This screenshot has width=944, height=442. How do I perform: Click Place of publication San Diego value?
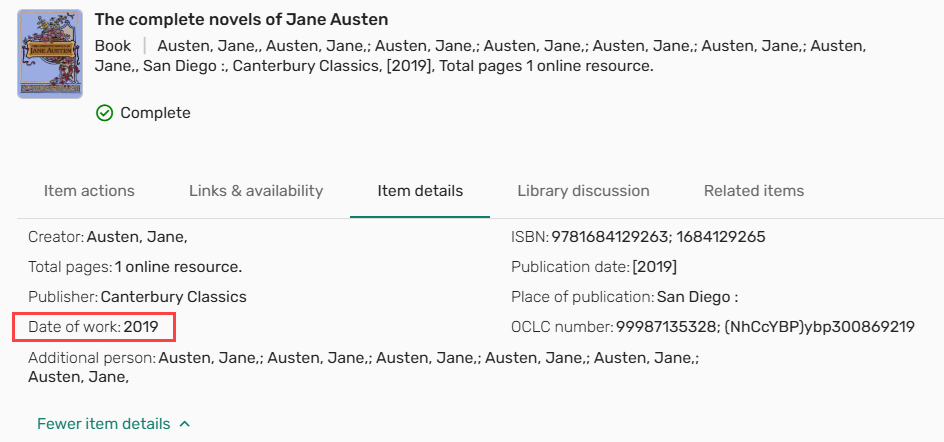[x=698, y=297]
